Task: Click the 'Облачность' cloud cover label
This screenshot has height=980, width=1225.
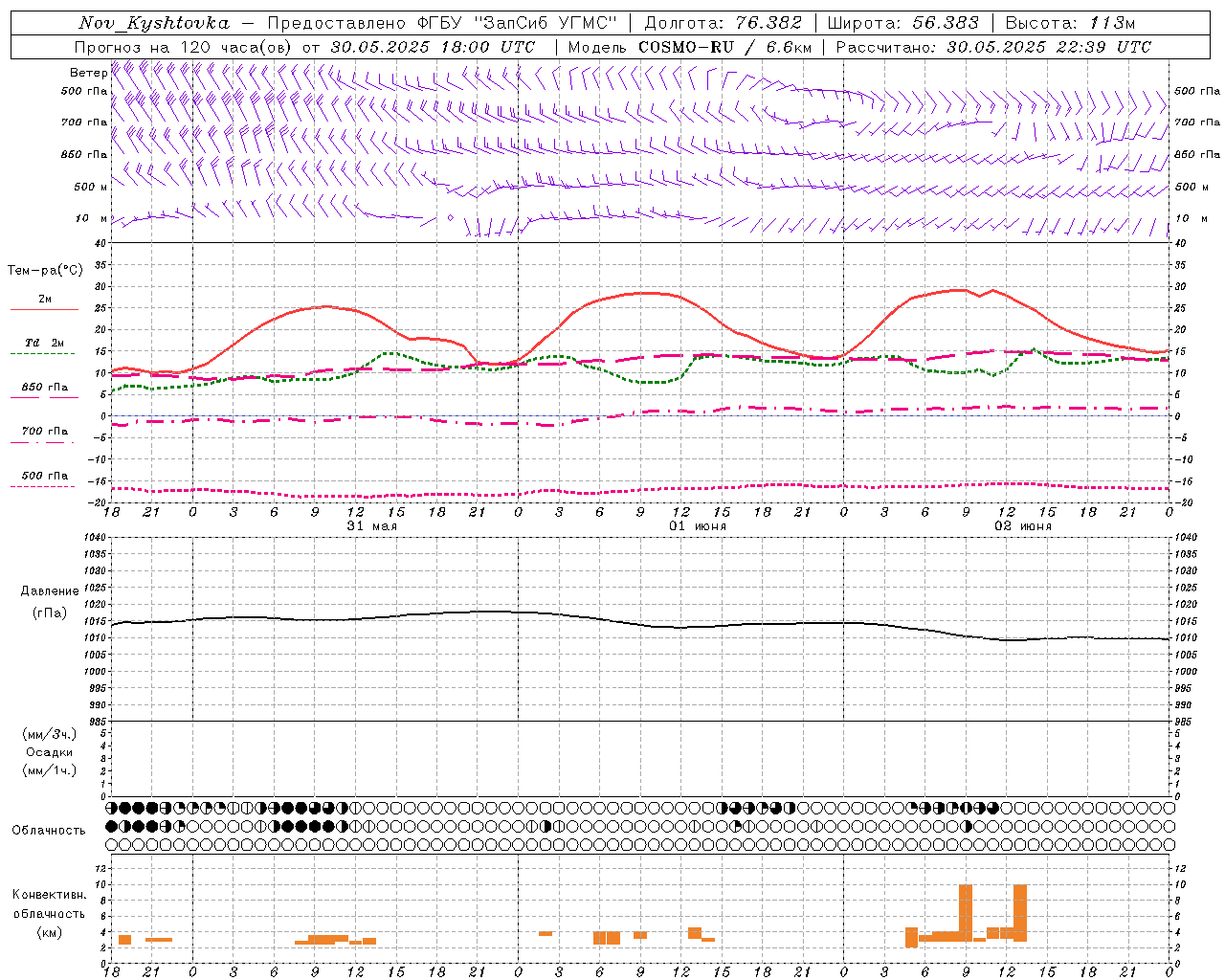Action: tap(49, 831)
